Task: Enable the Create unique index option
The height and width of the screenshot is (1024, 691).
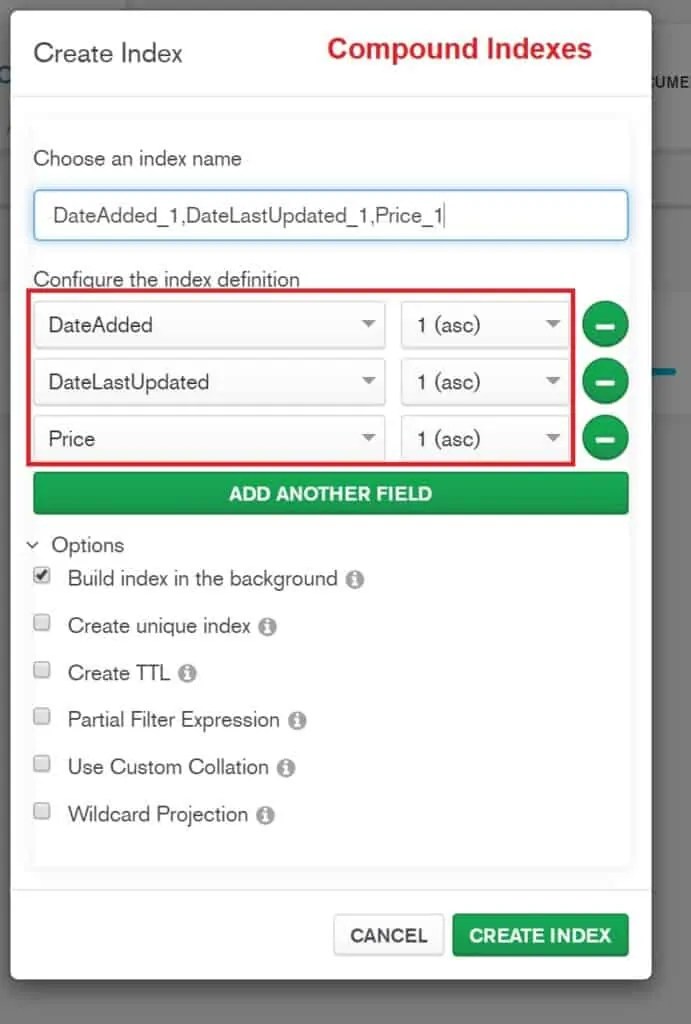Action: point(41,622)
